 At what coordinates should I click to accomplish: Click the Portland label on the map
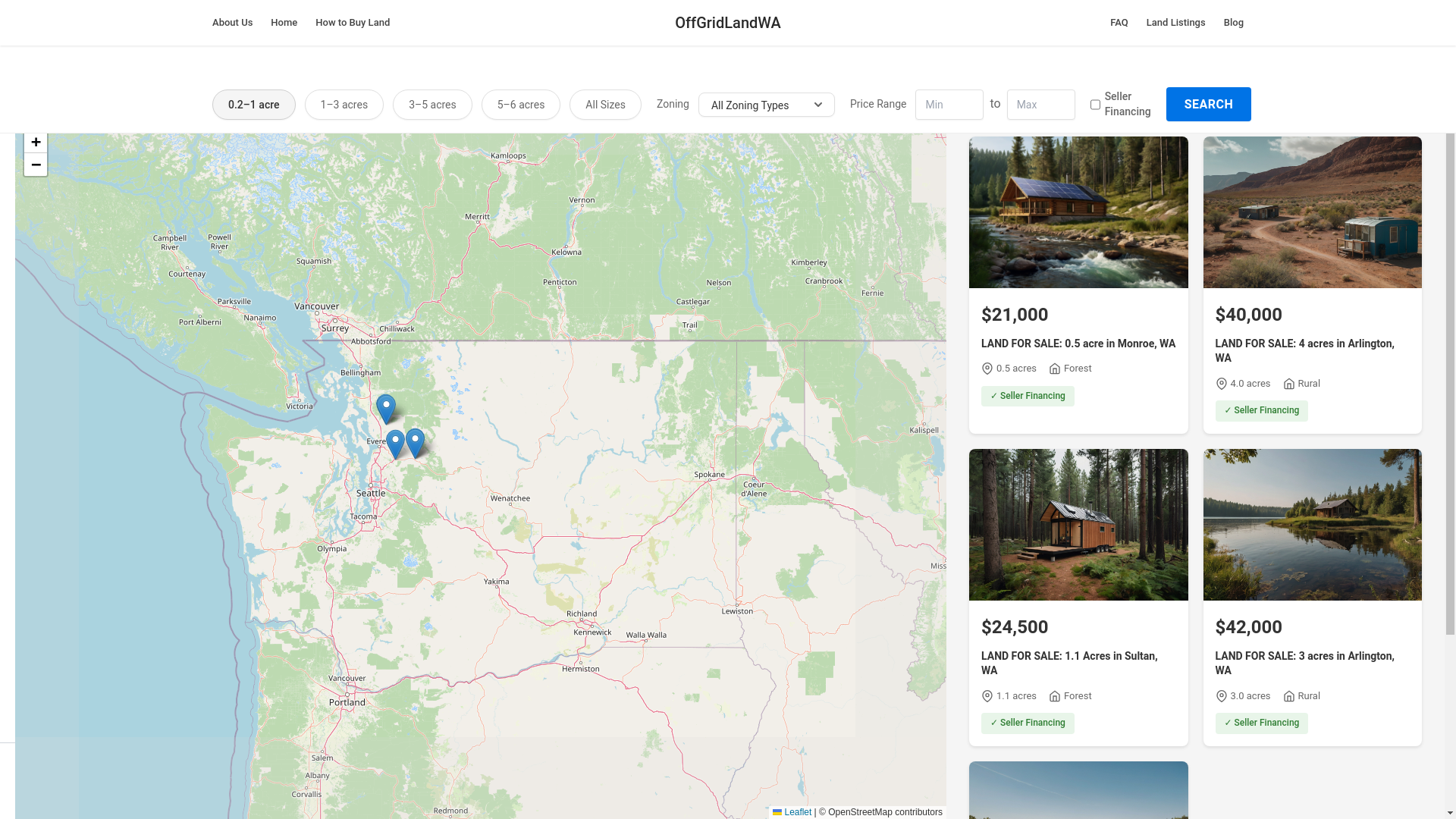(x=347, y=702)
